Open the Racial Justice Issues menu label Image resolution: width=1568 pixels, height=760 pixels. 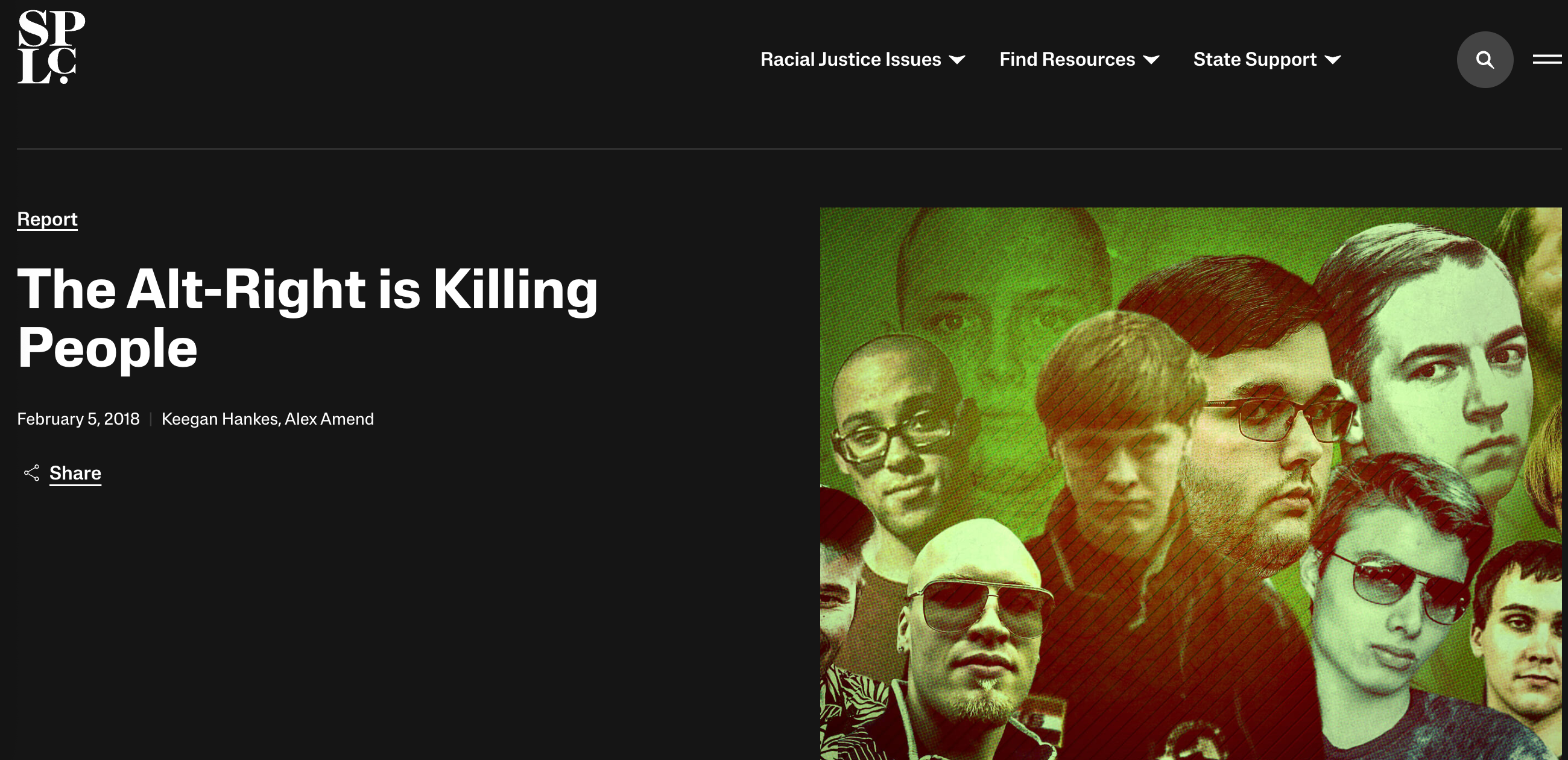coord(850,59)
